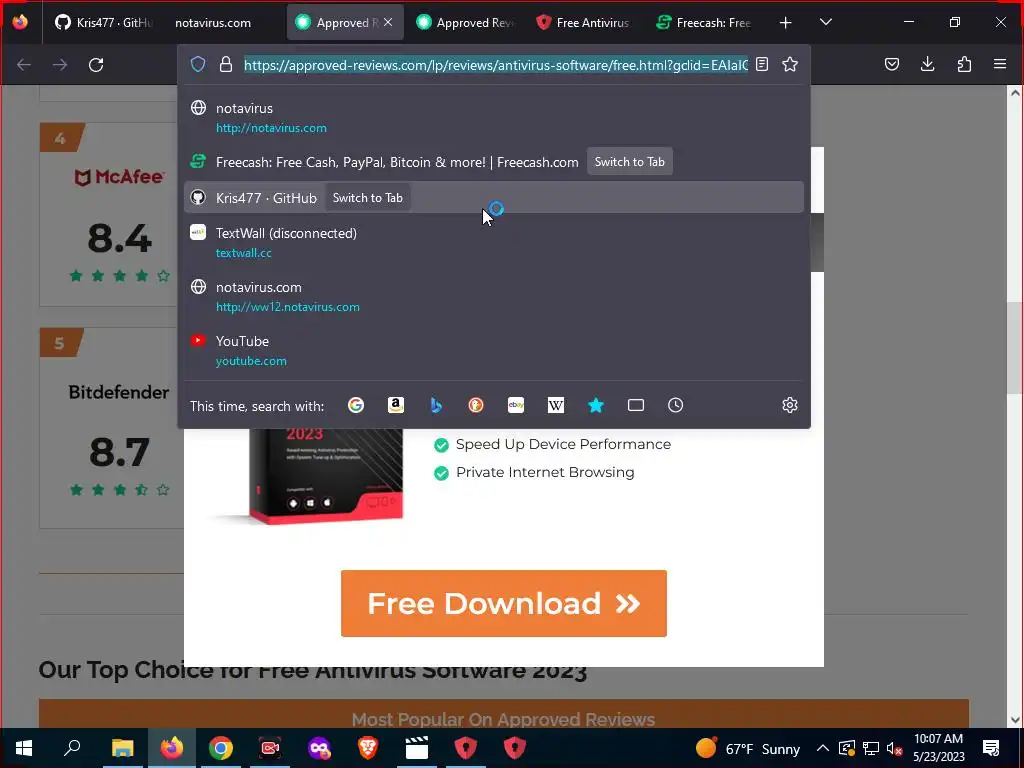Click page vertical scrollbar thumb
Viewport: 1024px width, 768px height.
click(x=1015, y=346)
